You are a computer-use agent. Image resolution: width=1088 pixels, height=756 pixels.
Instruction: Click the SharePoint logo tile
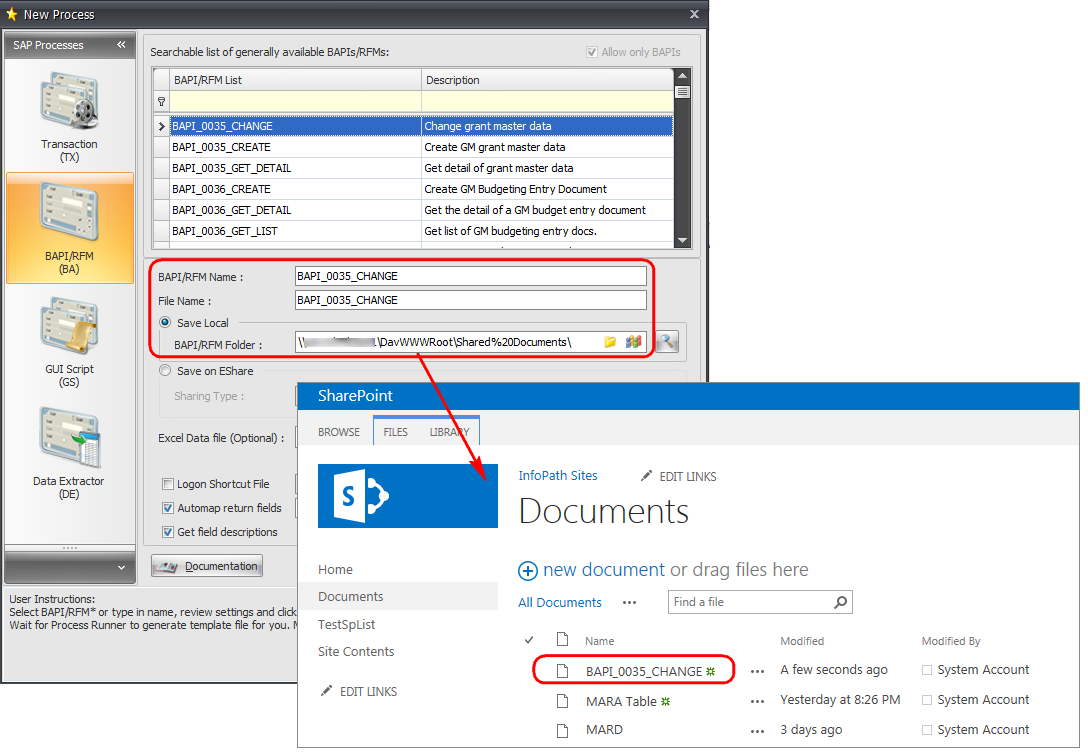coord(407,495)
